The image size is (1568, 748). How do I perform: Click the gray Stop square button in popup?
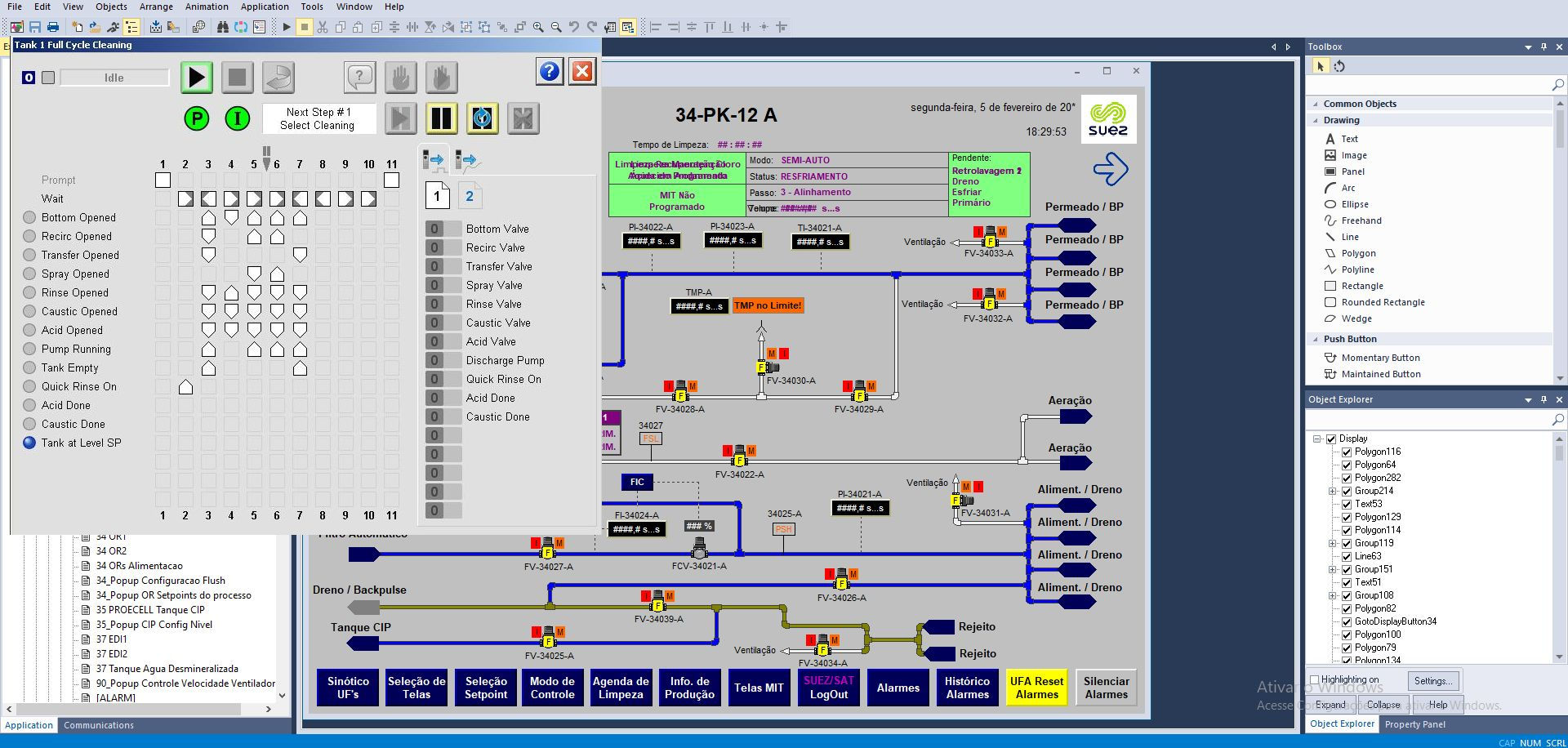tap(238, 78)
